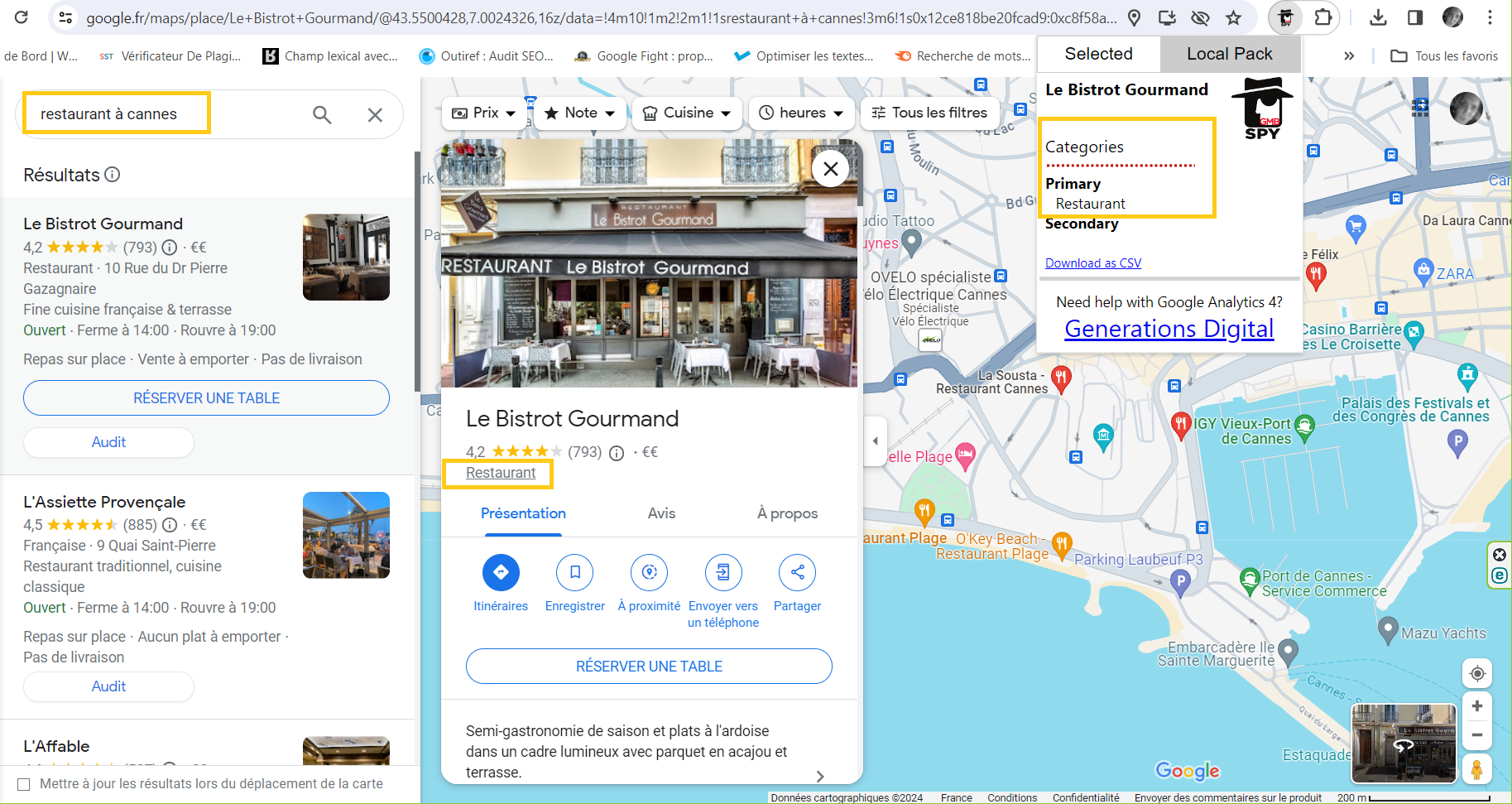Expand the description arrow in place card
Screen dimensions: 1512x804
pos(820,777)
